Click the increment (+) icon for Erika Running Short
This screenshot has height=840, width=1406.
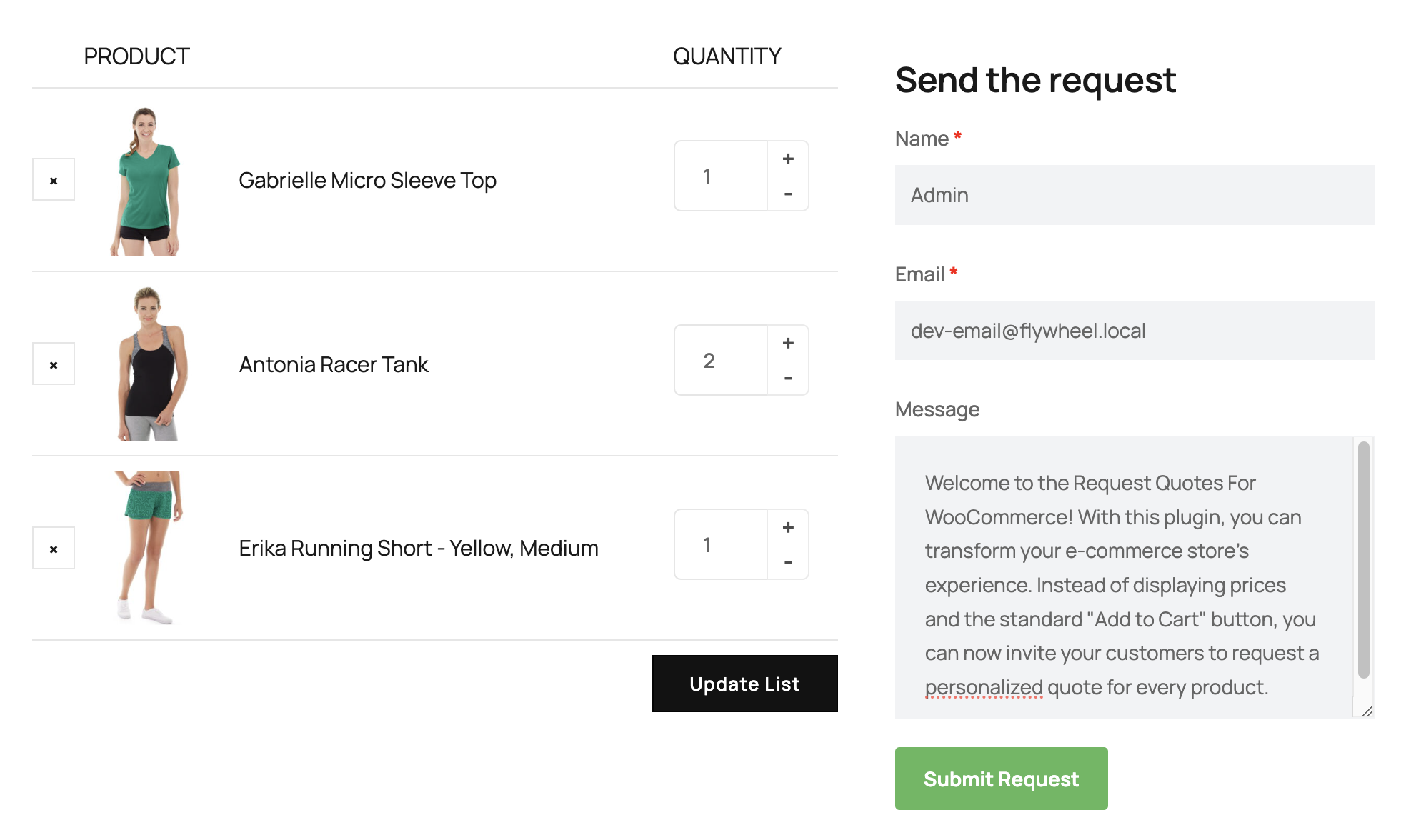[787, 527]
